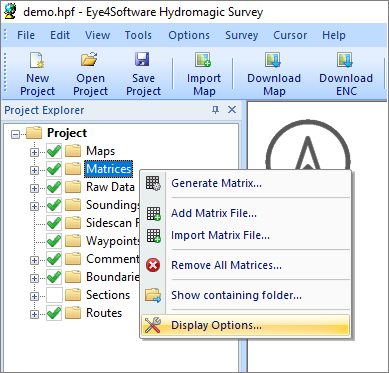Uncheck the Soundings checkbox
Viewport: 389px width, 373px height.
54,205
